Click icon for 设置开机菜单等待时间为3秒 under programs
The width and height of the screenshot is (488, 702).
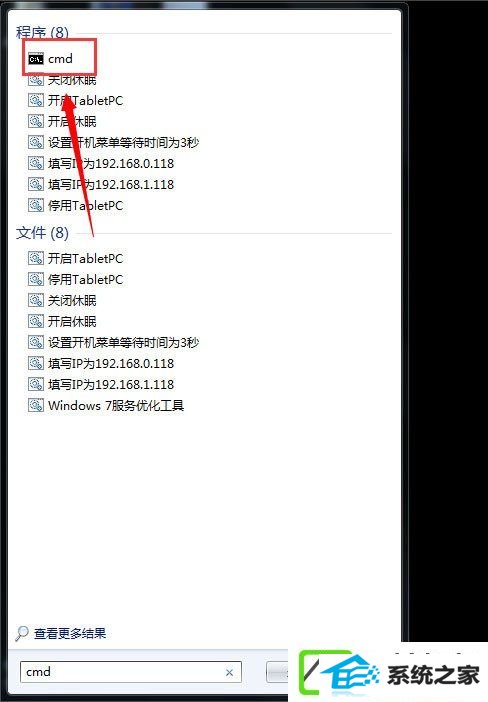click(36, 142)
